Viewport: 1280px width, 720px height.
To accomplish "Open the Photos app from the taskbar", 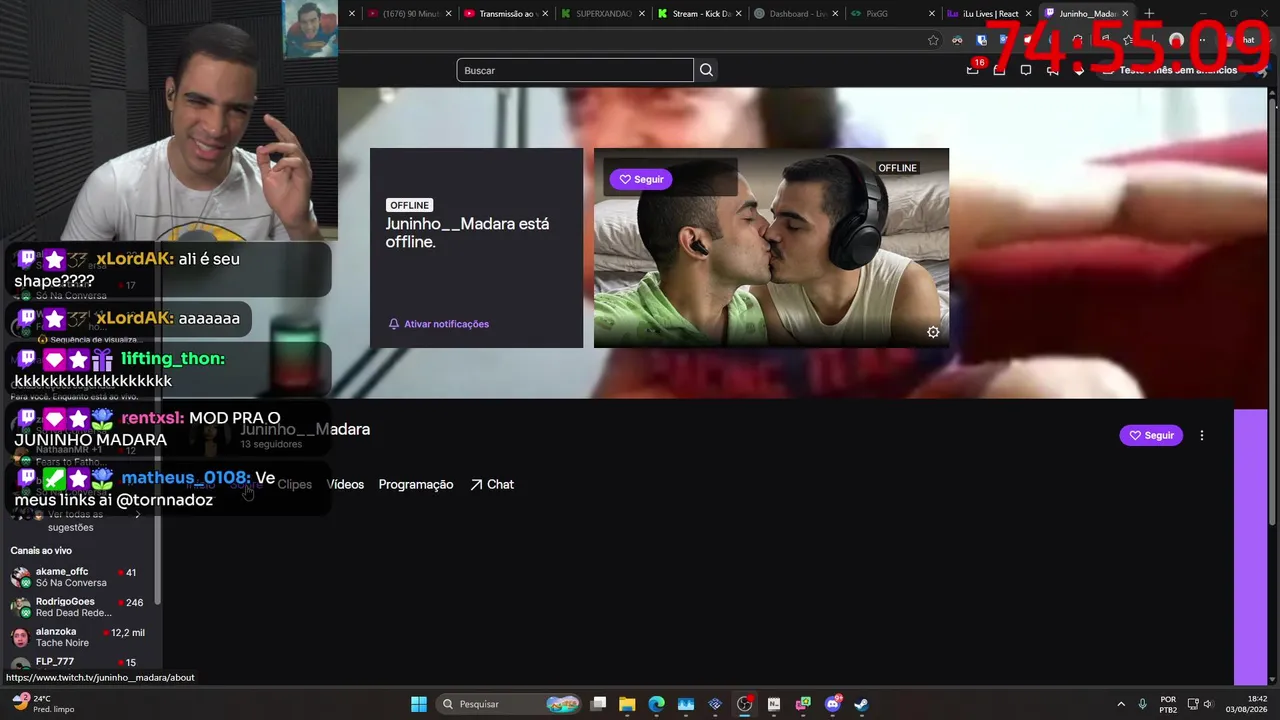I will pyautogui.click(x=685, y=704).
